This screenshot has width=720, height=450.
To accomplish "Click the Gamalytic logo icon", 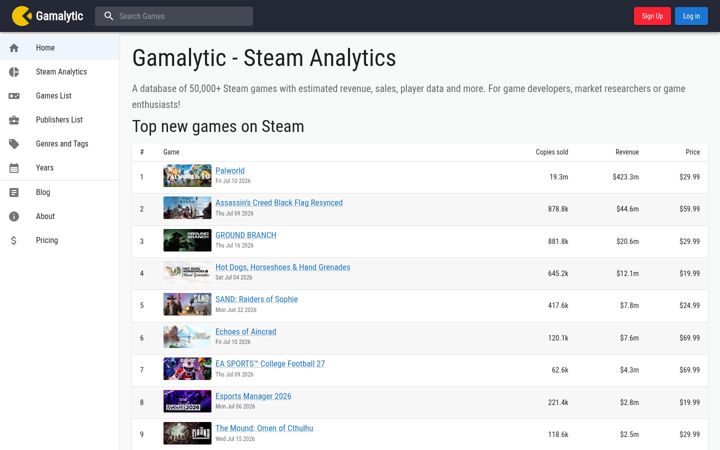I will click(22, 16).
